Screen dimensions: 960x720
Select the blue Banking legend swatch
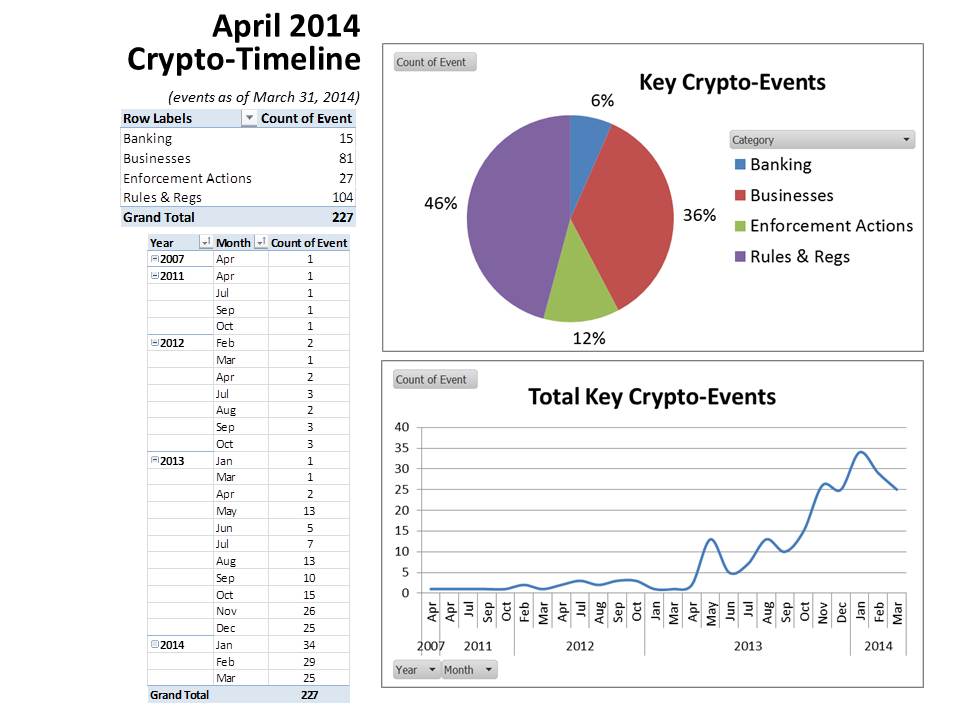[739, 165]
